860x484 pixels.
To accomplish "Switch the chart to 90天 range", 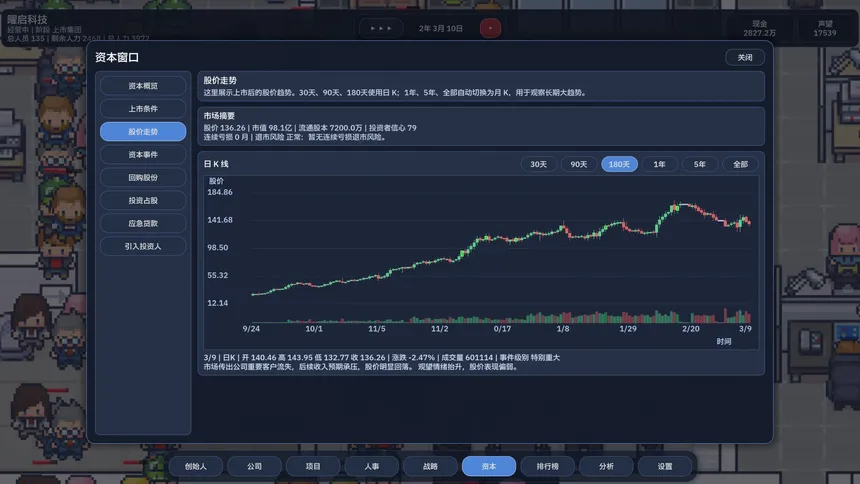I will tap(579, 164).
